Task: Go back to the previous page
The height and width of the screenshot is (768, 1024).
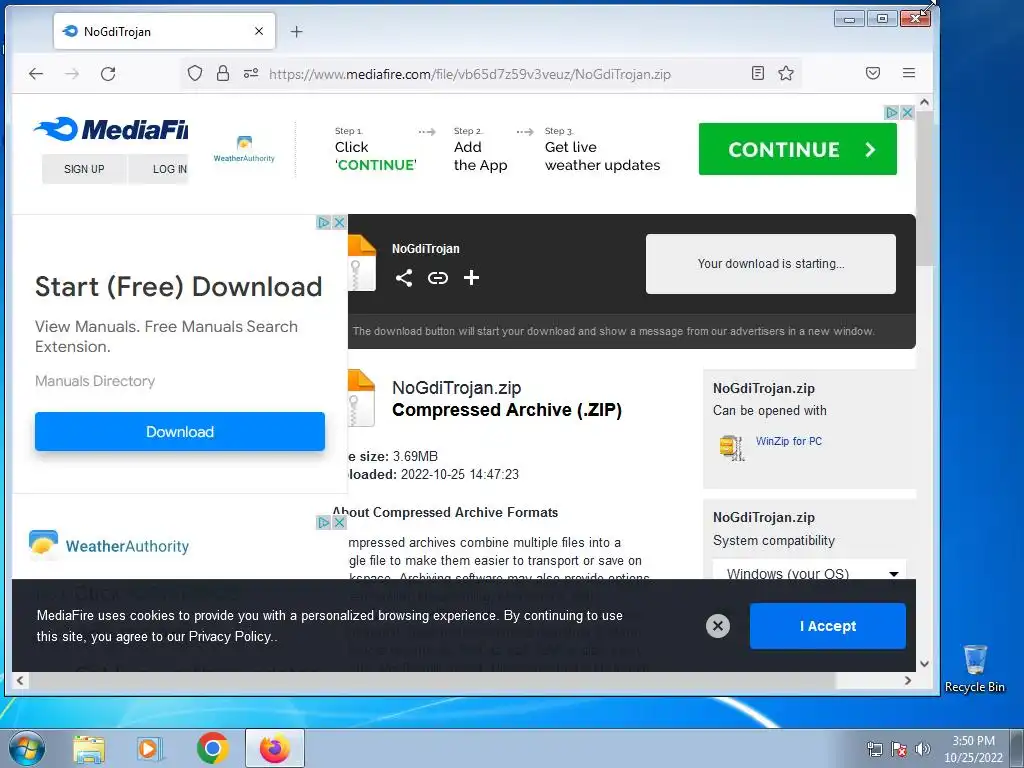Action: [36, 74]
